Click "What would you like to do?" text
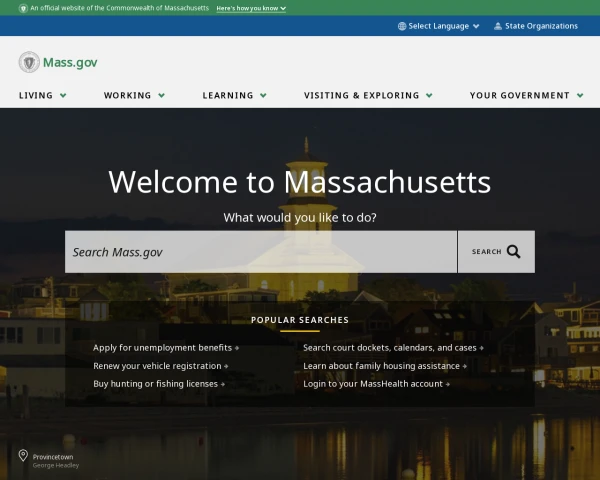Viewport: 600px width, 480px height. click(300, 217)
